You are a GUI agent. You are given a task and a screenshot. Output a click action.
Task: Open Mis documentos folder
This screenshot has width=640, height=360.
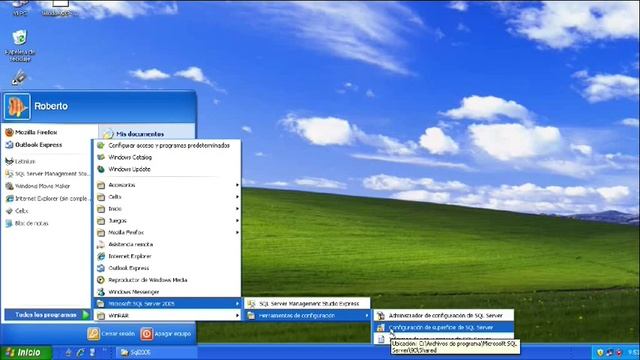click(x=134, y=134)
